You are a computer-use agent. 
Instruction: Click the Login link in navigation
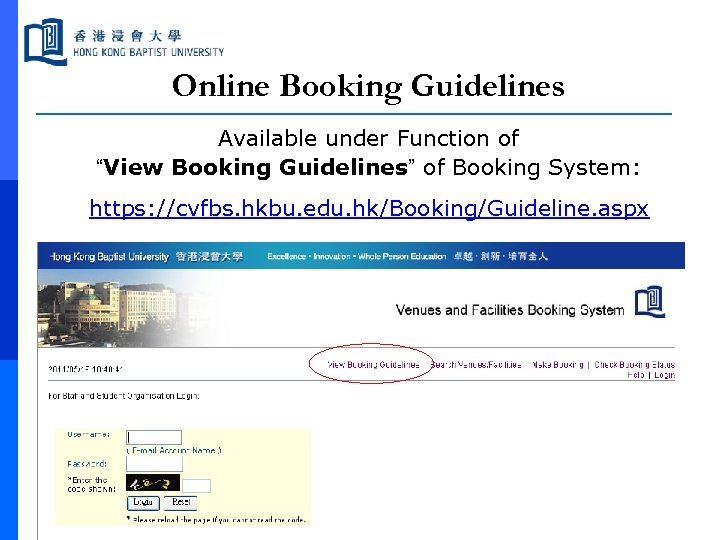click(x=664, y=375)
